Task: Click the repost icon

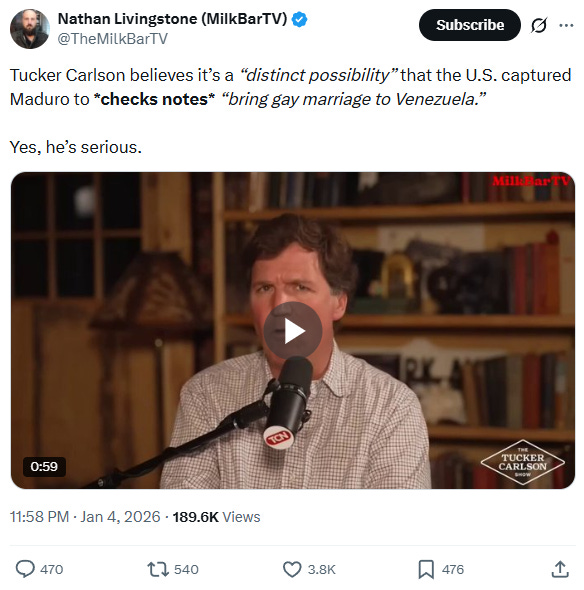Action: click(x=158, y=569)
